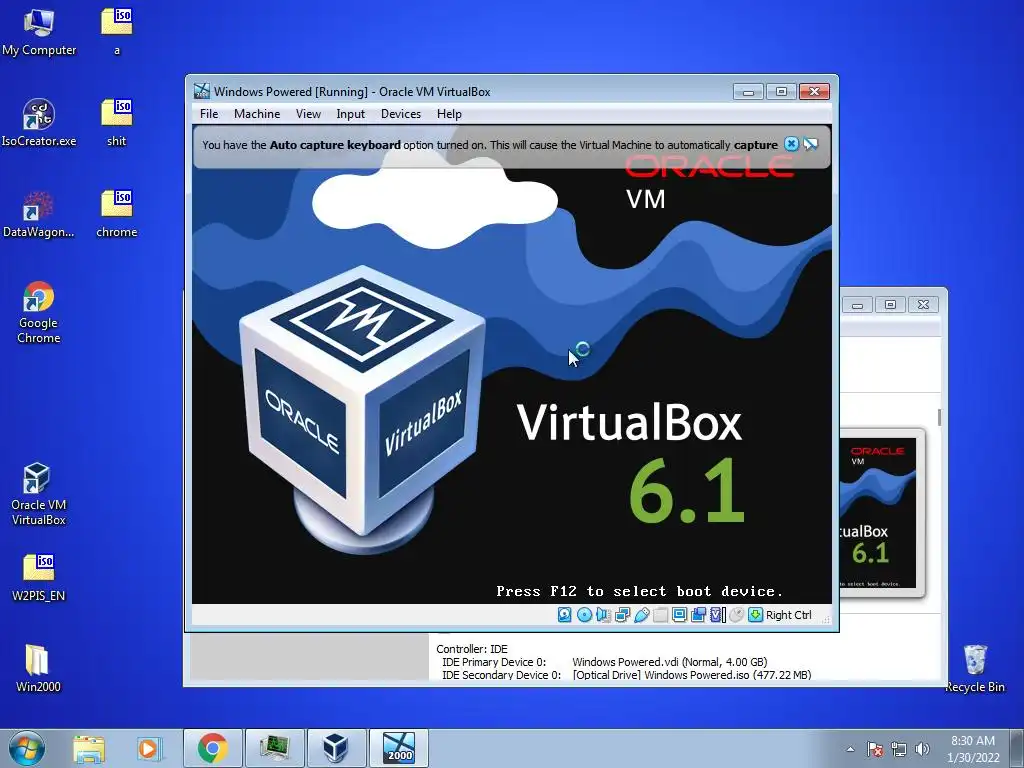Open the Input menu
1024x768 pixels.
351,114
